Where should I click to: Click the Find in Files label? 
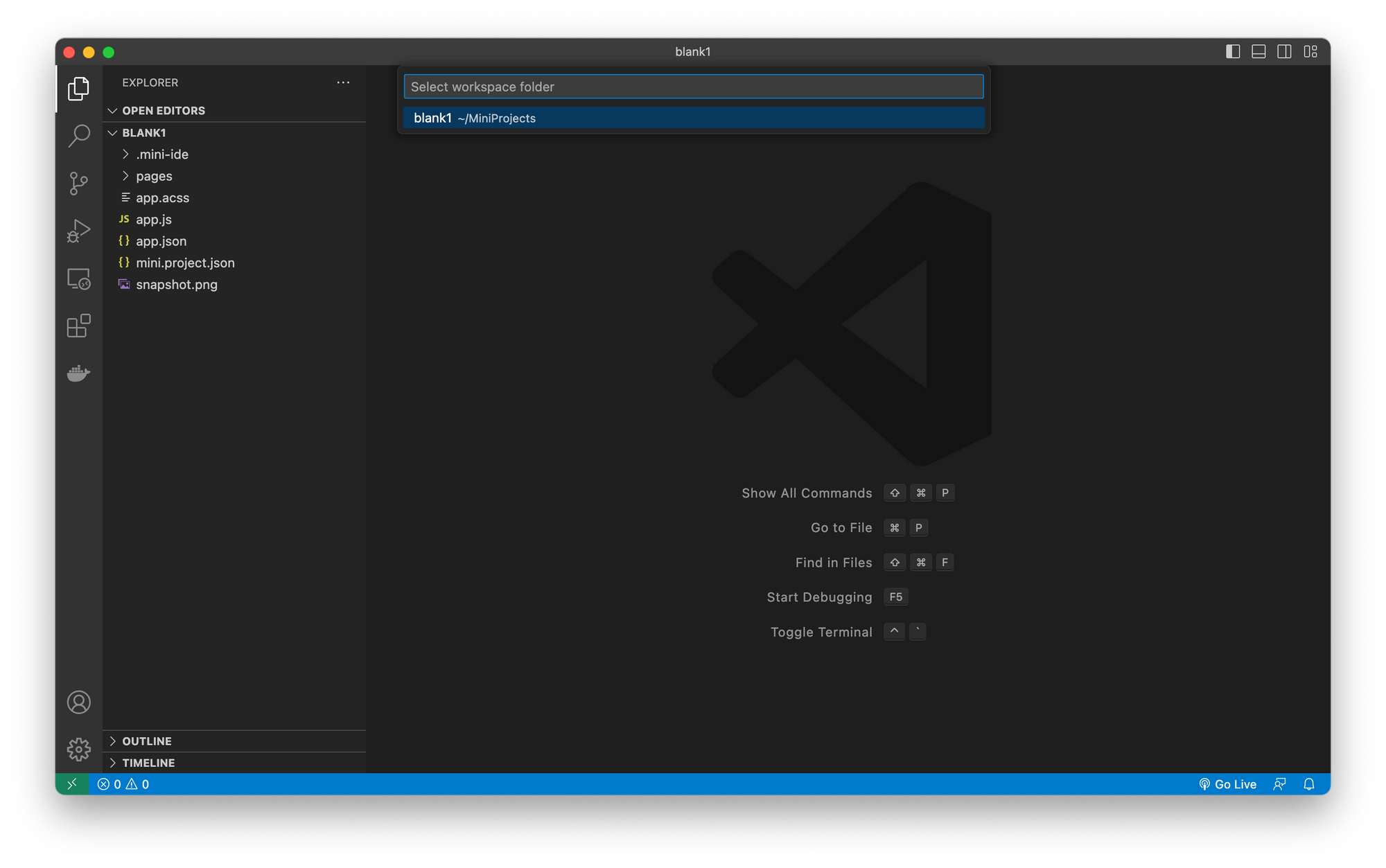tap(834, 563)
